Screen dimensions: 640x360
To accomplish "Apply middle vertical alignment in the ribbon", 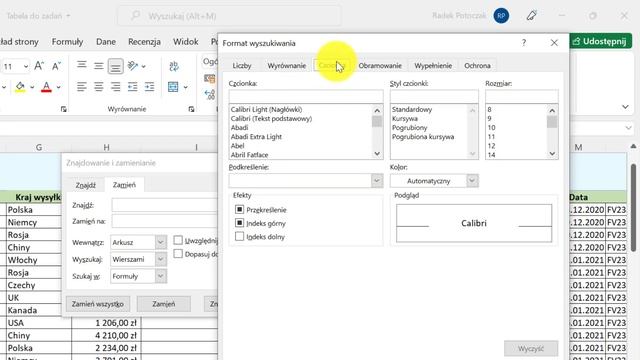I will click(98, 65).
